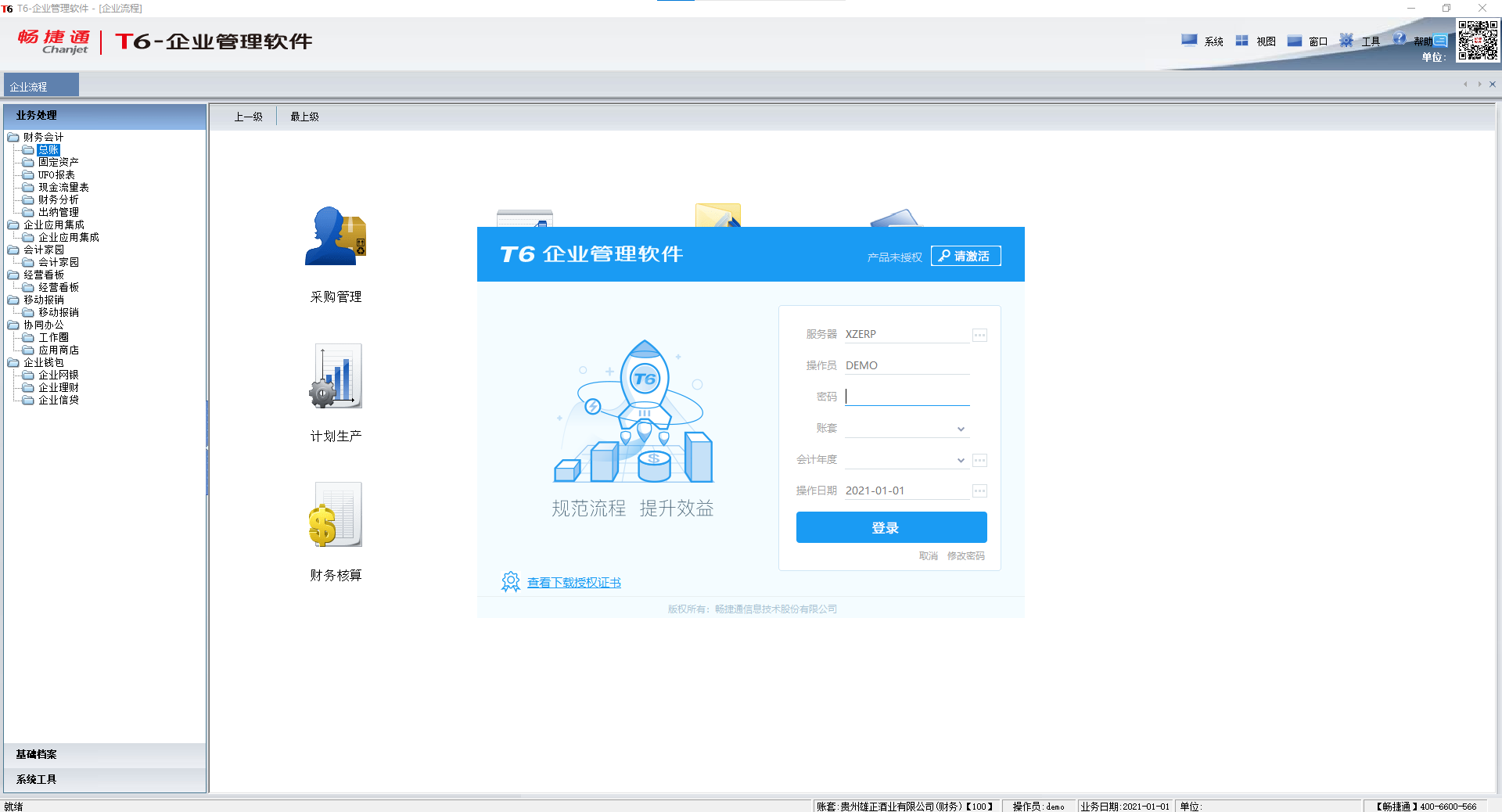Collapse the 企业钱包 tree node
The height and width of the screenshot is (812, 1502).
13,362
